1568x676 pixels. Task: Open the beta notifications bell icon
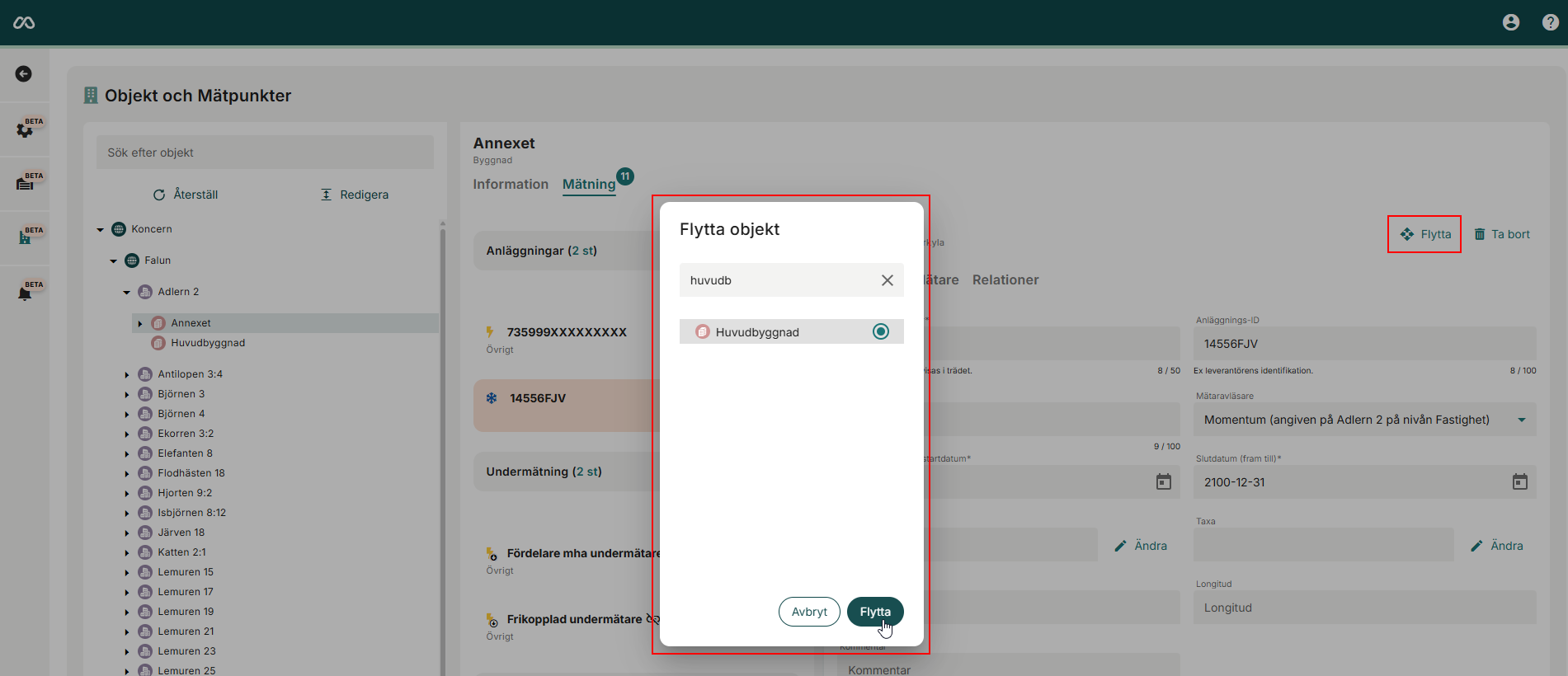point(25,293)
